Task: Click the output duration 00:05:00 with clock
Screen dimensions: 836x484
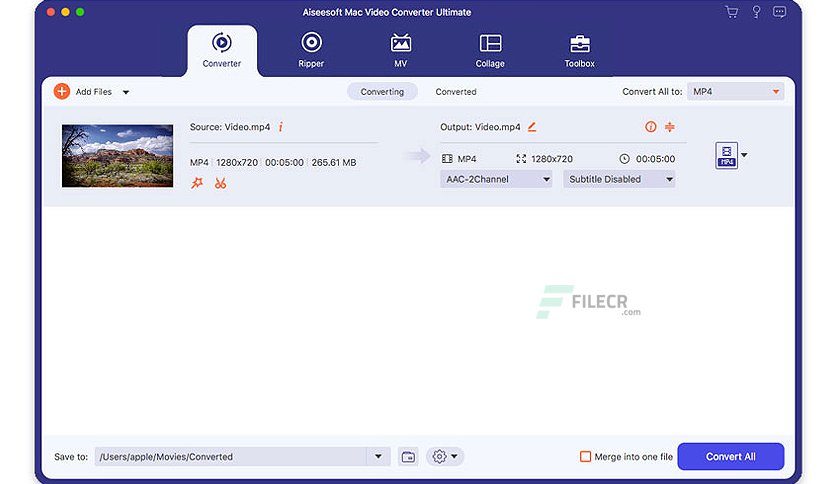Action: pyautogui.click(x=647, y=159)
